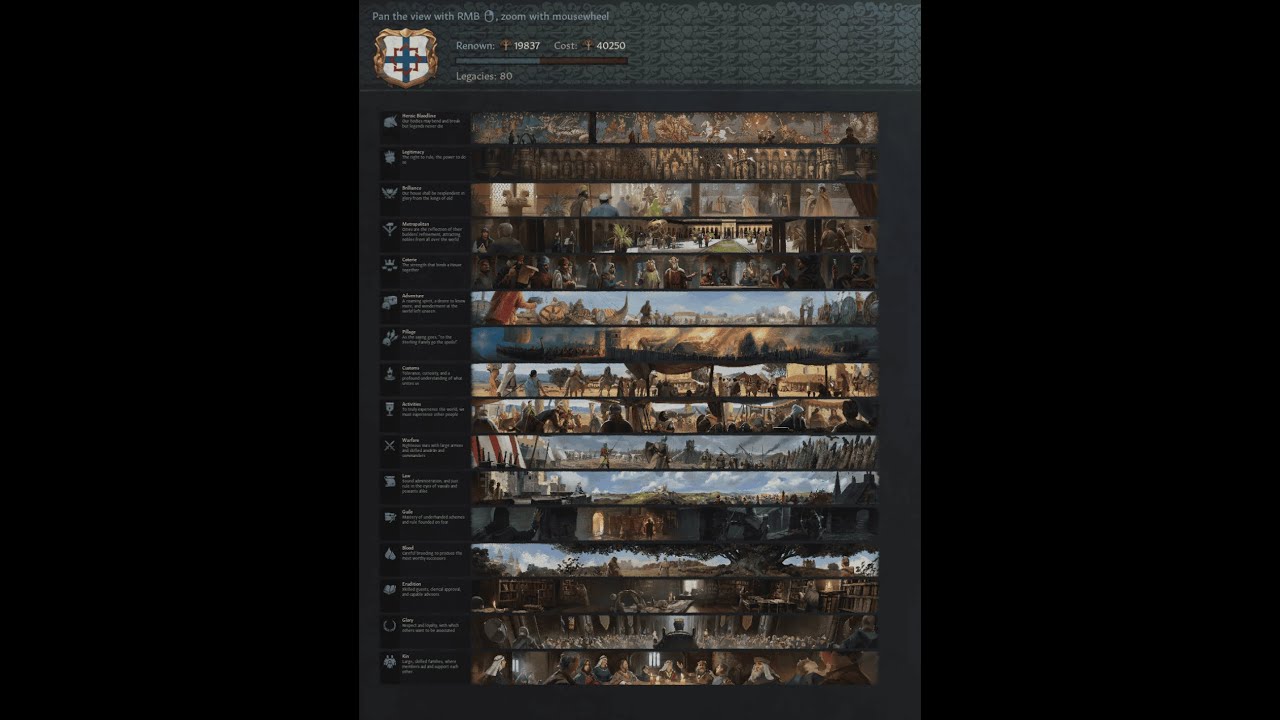The height and width of the screenshot is (720, 1280).
Task: Click the Adventure title text
Action: point(413,296)
